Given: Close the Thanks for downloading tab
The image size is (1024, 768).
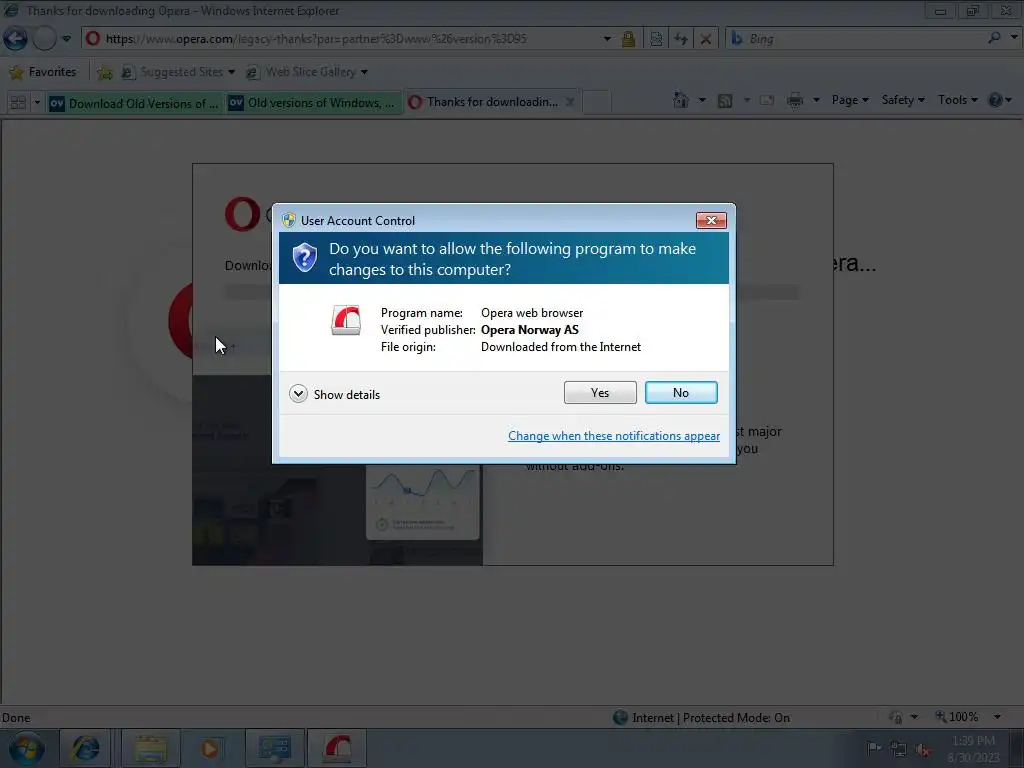Looking at the screenshot, I should tap(570, 102).
